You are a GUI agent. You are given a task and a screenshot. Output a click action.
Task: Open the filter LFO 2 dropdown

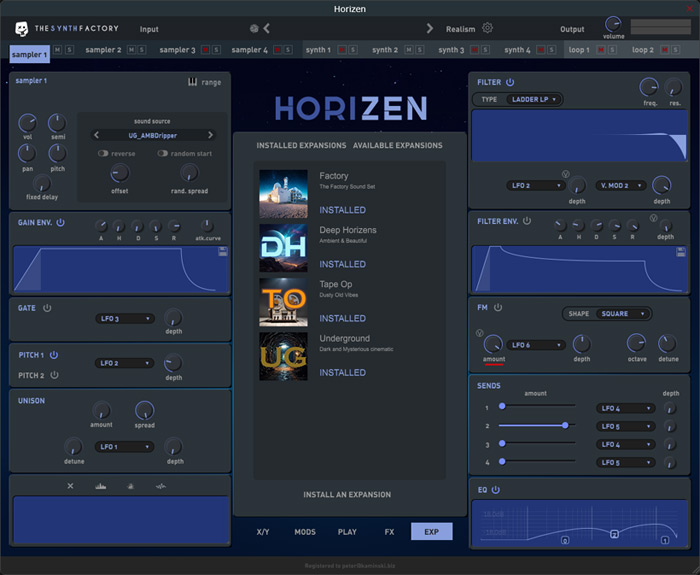click(536, 185)
